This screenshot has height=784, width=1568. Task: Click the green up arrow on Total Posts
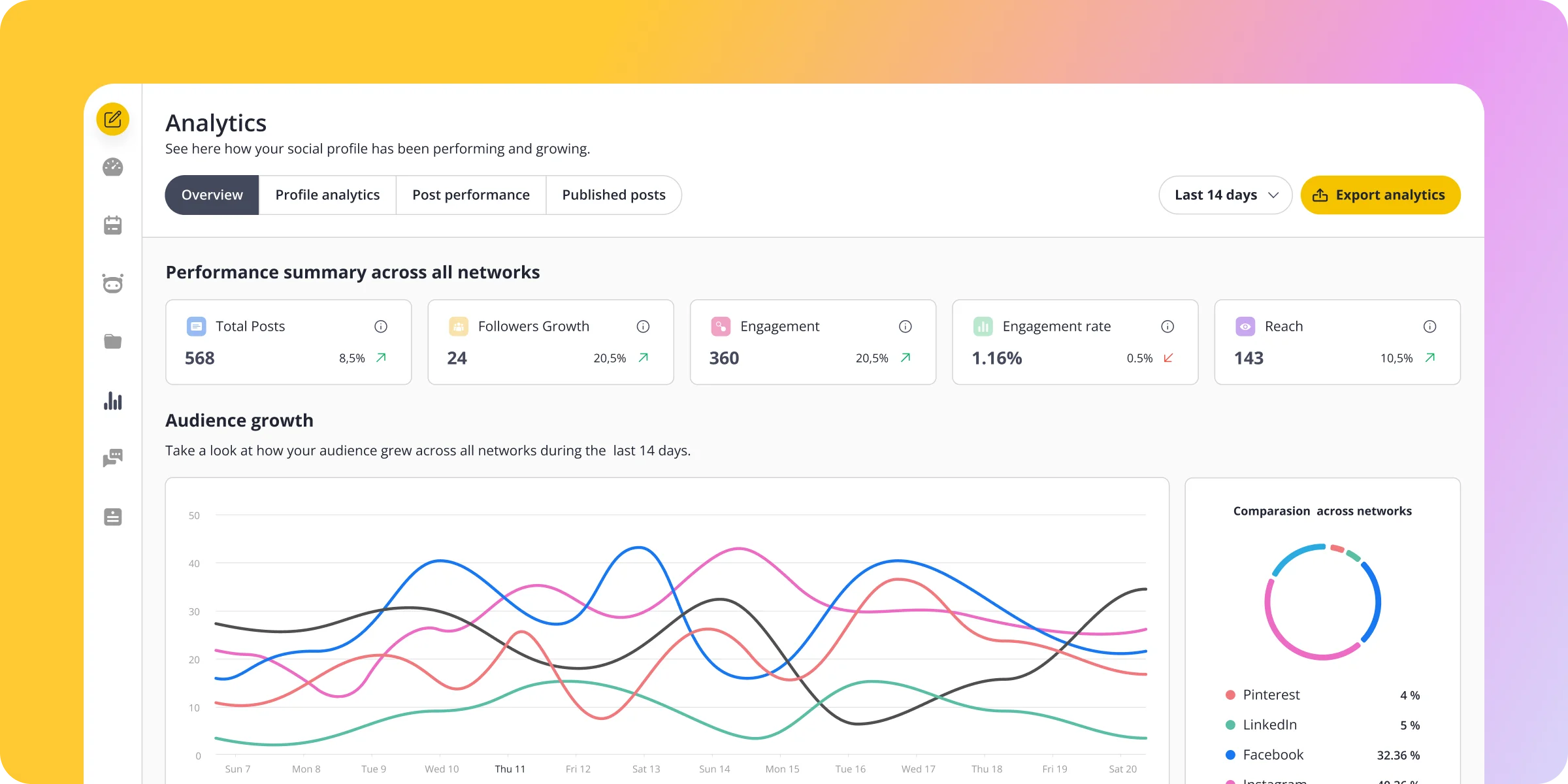382,358
